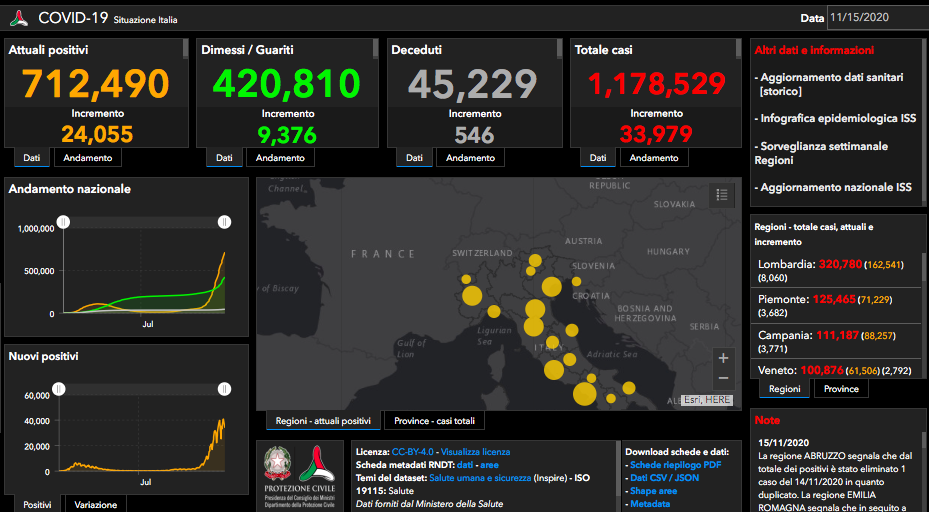
Task: Click the Protezione Civile logo in header
Action: click(19, 18)
